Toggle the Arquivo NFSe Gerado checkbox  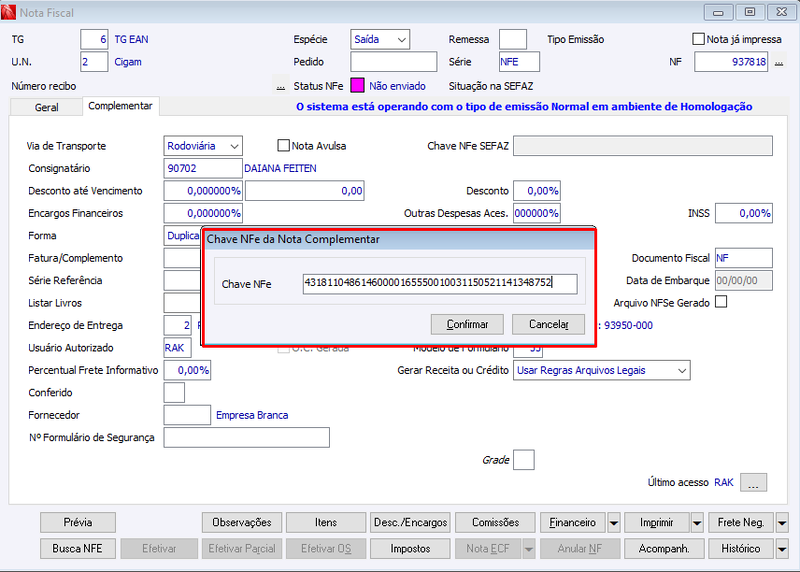(721, 302)
